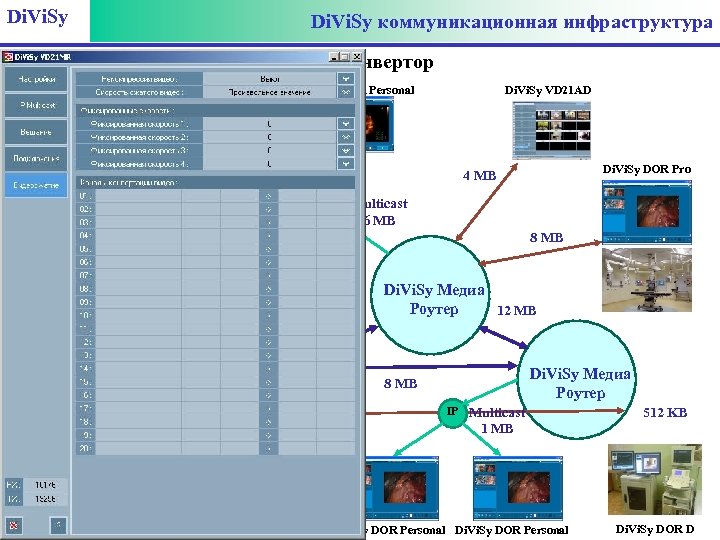This screenshot has height=540, width=720.
Task: Click row number label 04
Action: (85, 236)
